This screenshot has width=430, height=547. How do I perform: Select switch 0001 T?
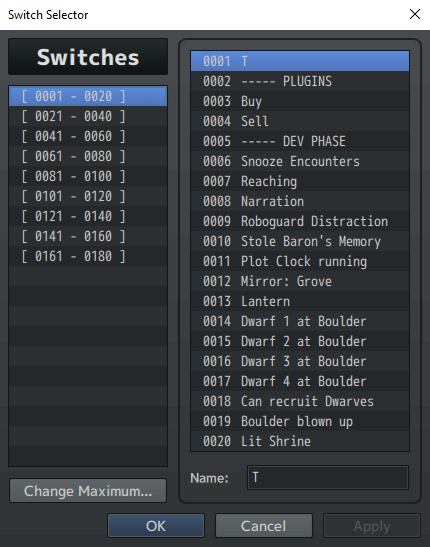pyautogui.click(x=300, y=61)
